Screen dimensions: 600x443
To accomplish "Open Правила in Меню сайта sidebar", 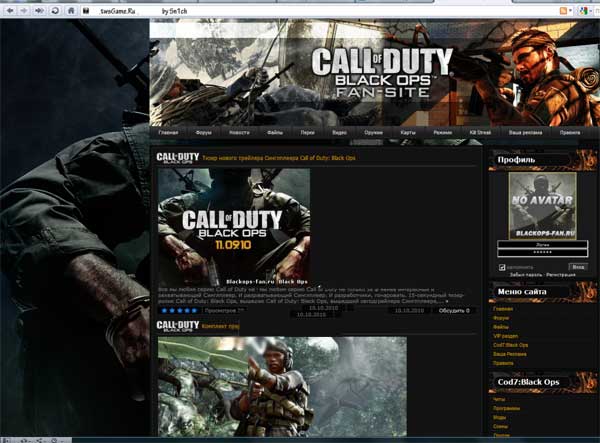I will point(503,363).
